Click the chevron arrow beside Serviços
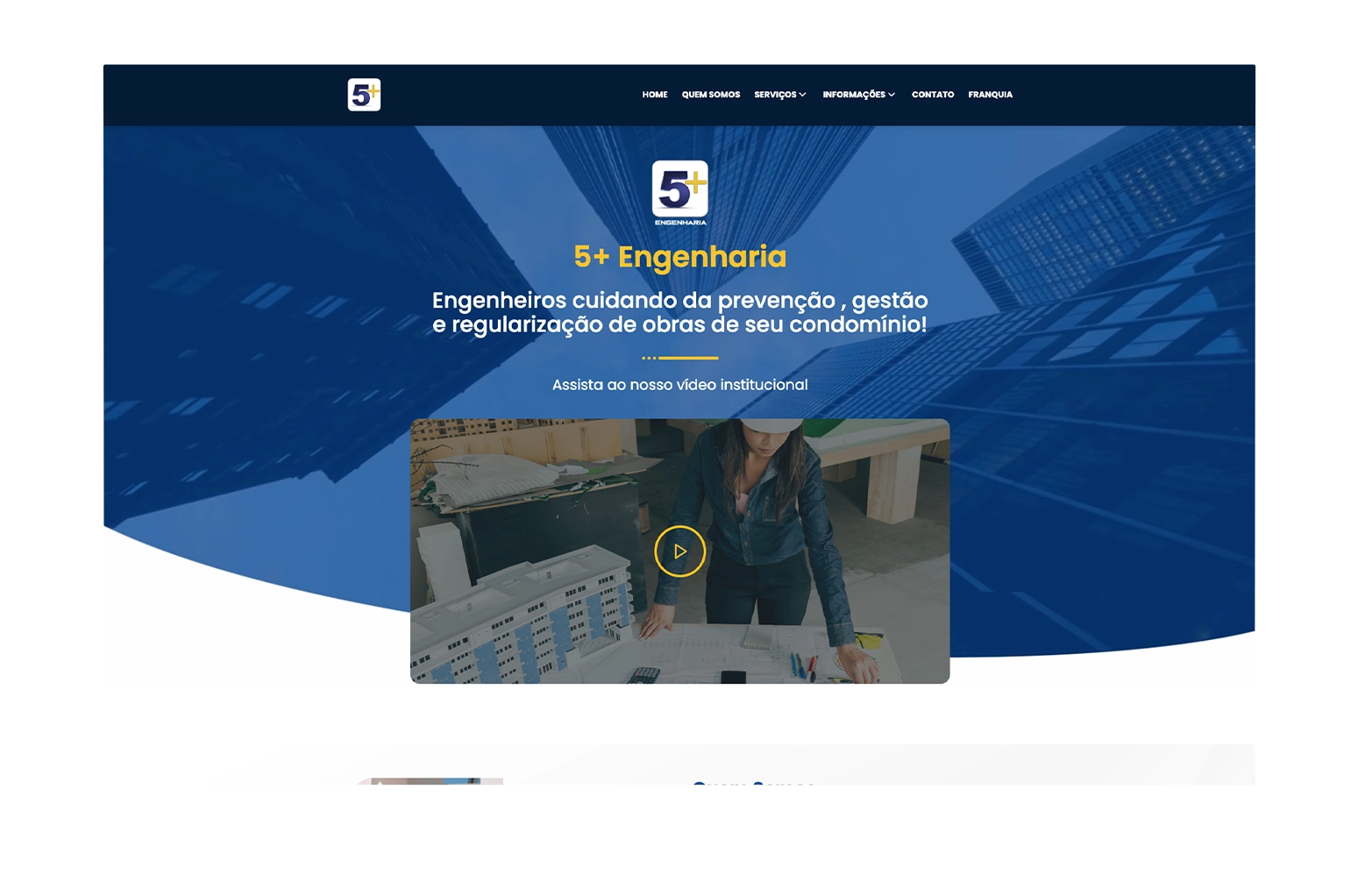 pyautogui.click(x=802, y=95)
